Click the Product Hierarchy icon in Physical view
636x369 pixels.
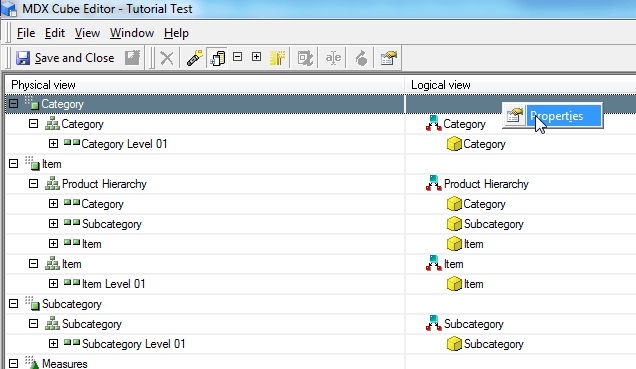(52, 184)
